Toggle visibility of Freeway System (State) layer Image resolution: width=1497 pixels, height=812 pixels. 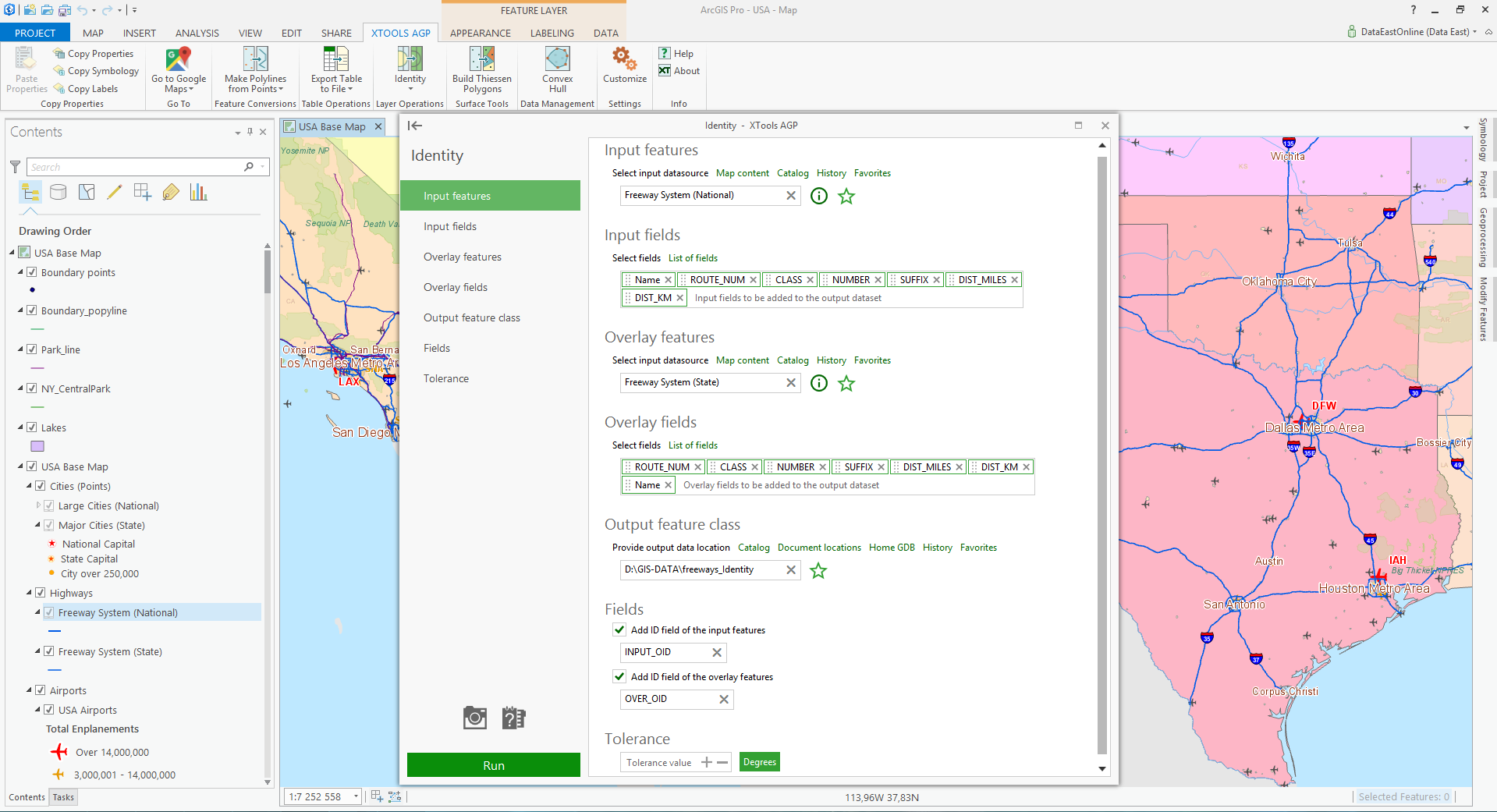tap(49, 651)
